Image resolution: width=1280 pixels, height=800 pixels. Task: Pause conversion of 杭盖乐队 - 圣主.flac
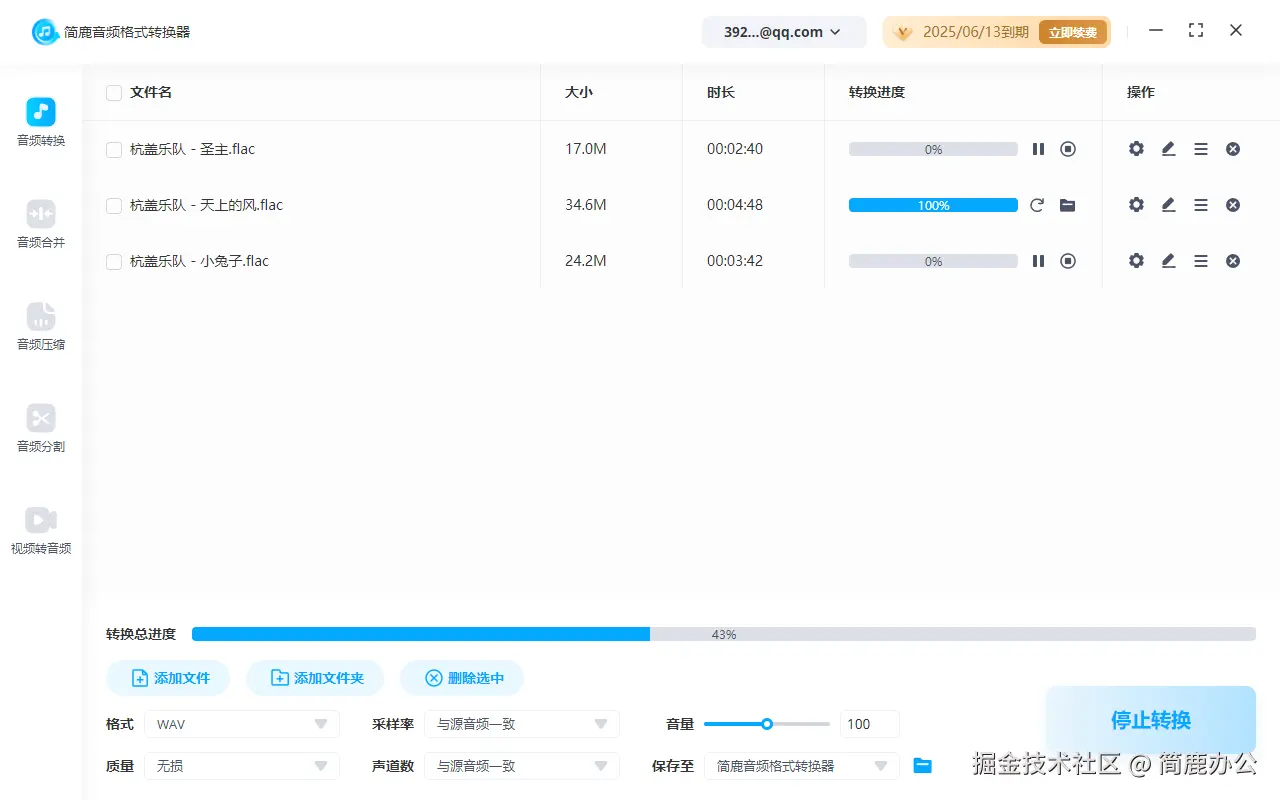1038,148
